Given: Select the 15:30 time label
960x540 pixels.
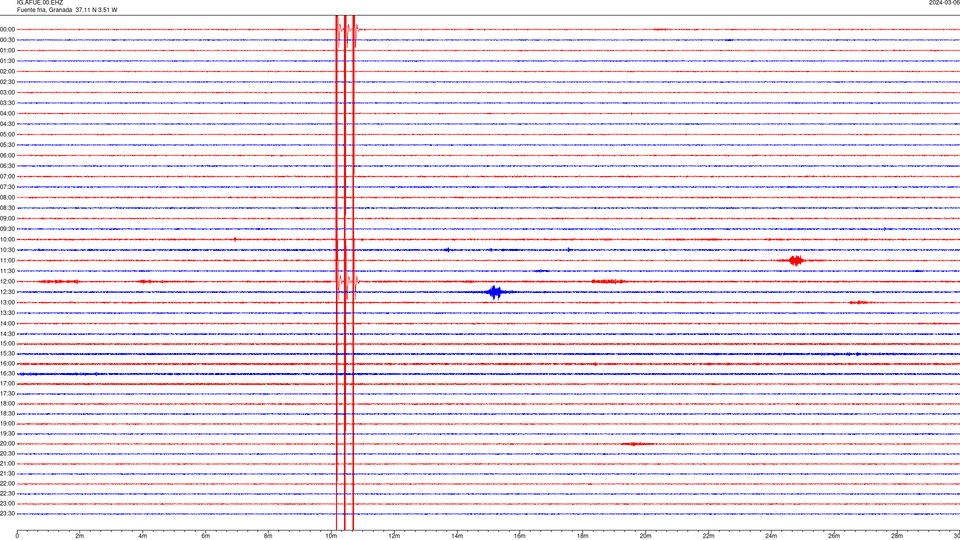Looking at the screenshot, I should coord(7,354).
